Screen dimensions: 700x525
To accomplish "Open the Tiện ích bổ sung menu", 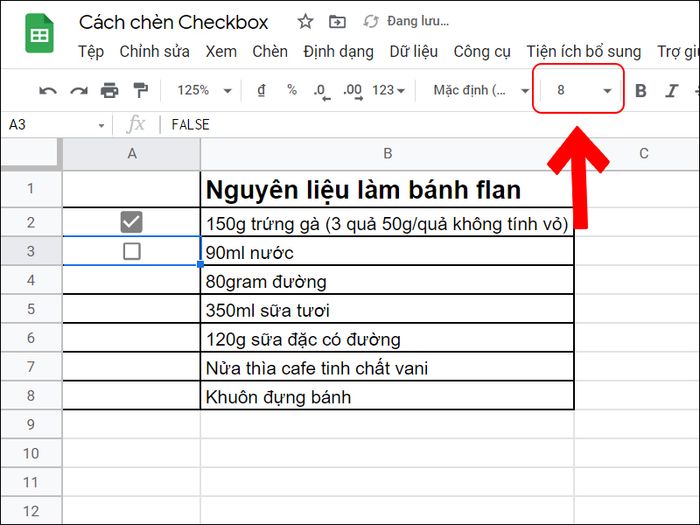I will [583, 52].
